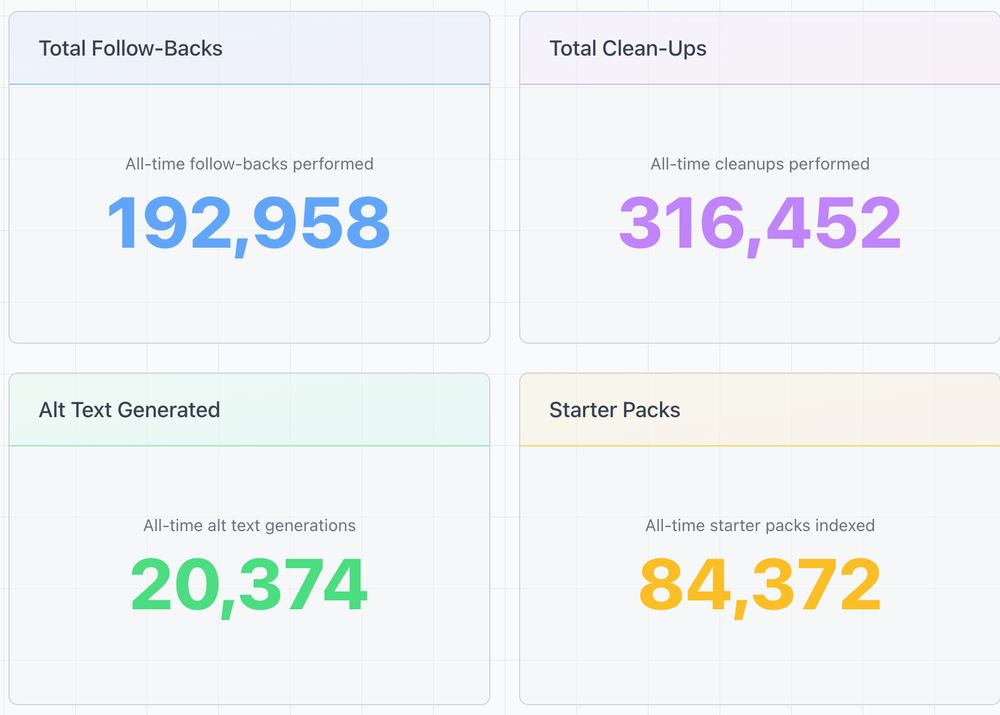Click the Total Follow-Backs card header

[129, 47]
